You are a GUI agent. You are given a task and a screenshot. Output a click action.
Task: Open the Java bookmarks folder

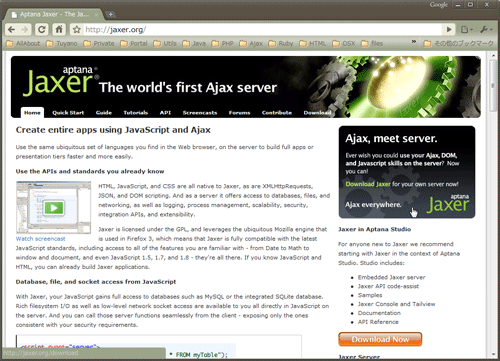coord(194,44)
